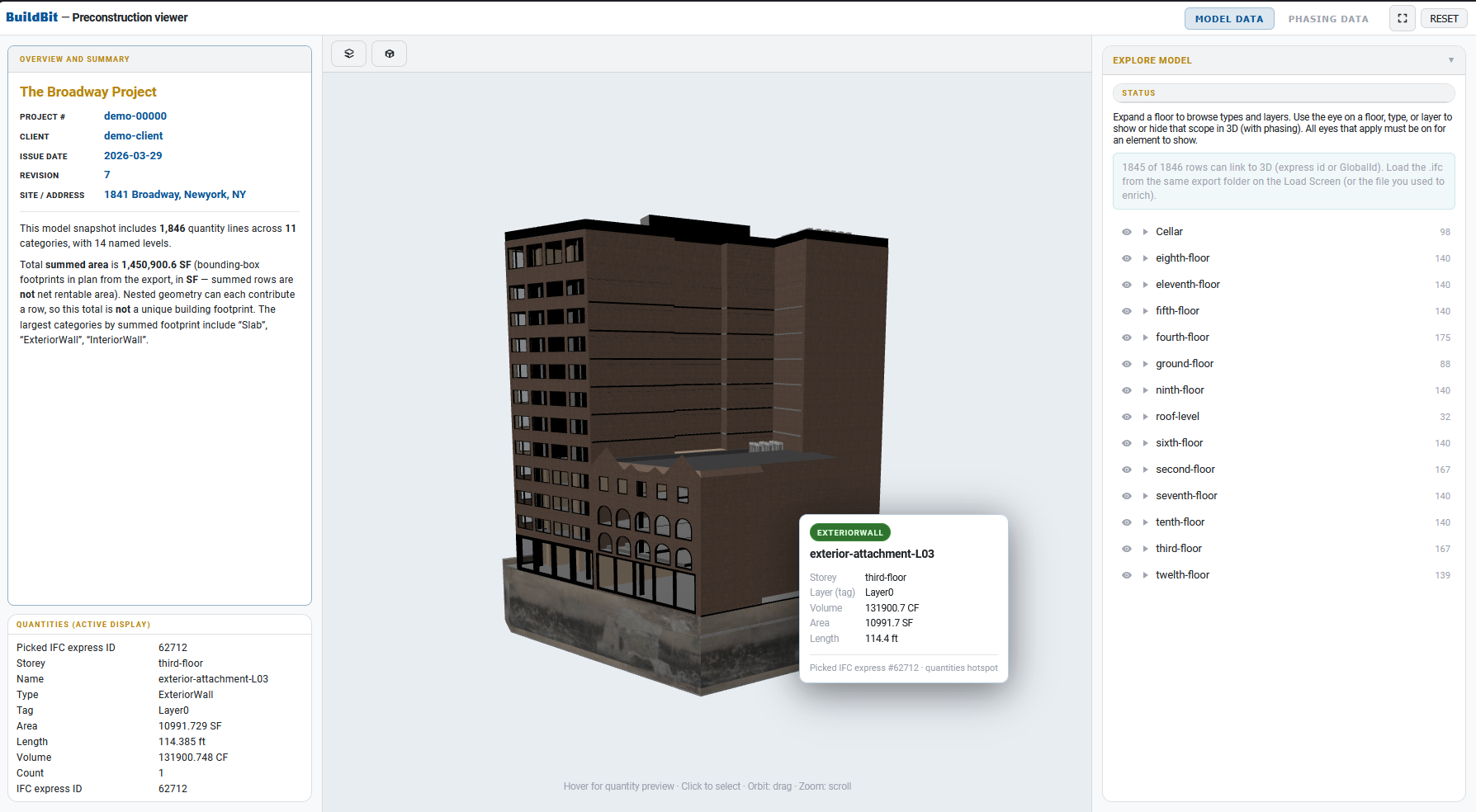Expand the tenth-floor tree arrow
Viewport: 1476px width, 812px height.
click(x=1145, y=522)
